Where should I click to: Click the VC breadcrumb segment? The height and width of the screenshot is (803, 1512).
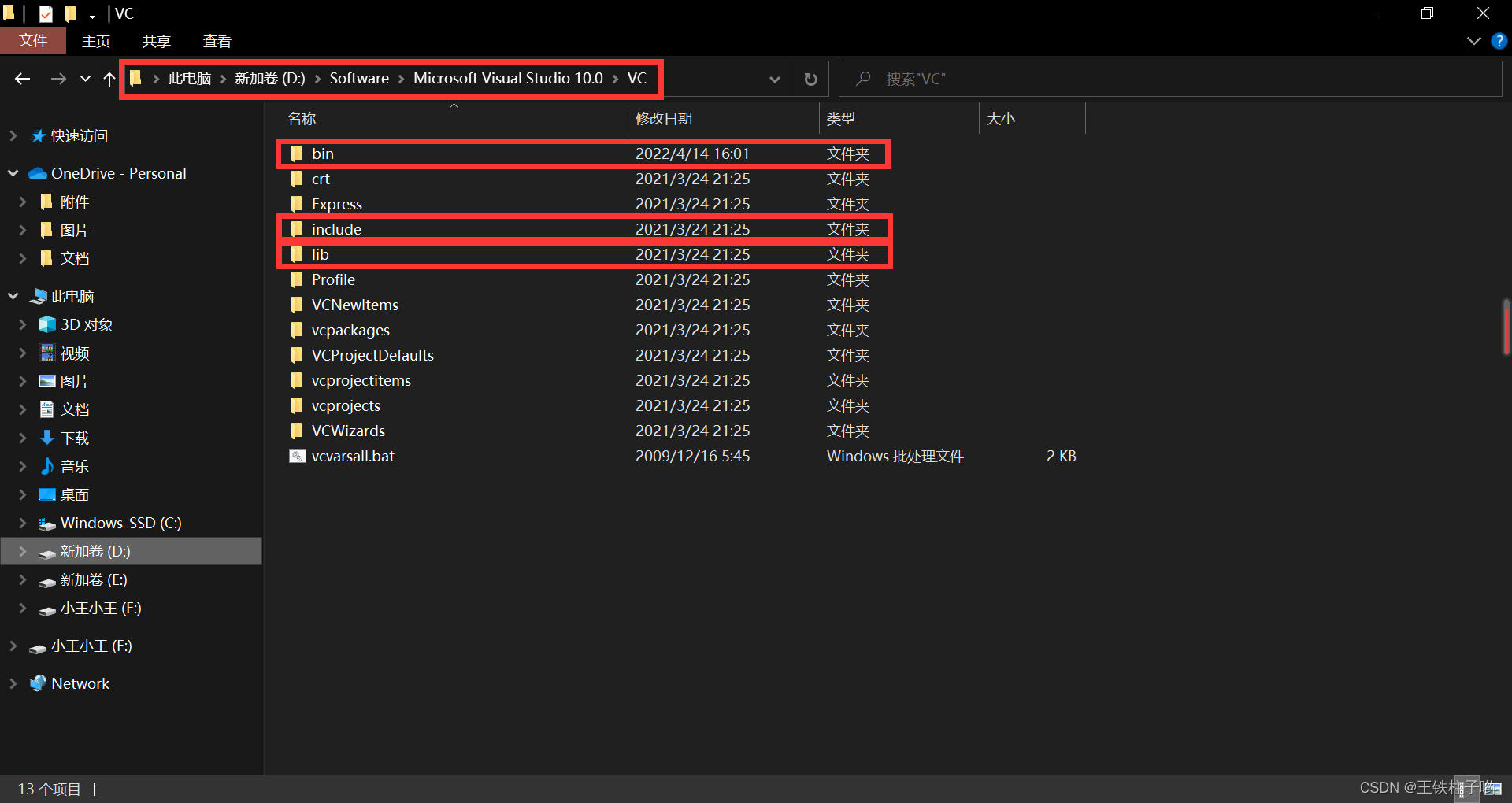(637, 79)
